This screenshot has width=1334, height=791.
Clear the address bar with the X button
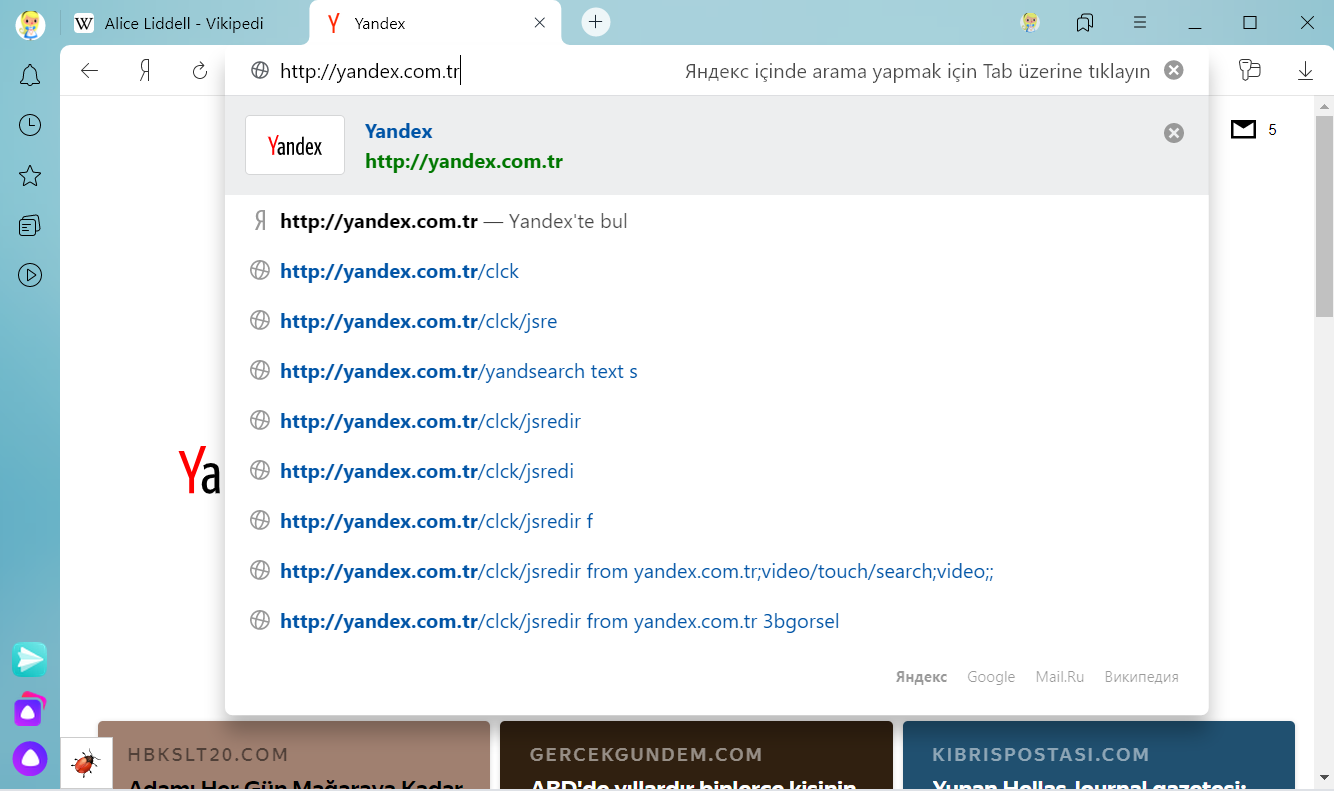(x=1174, y=71)
